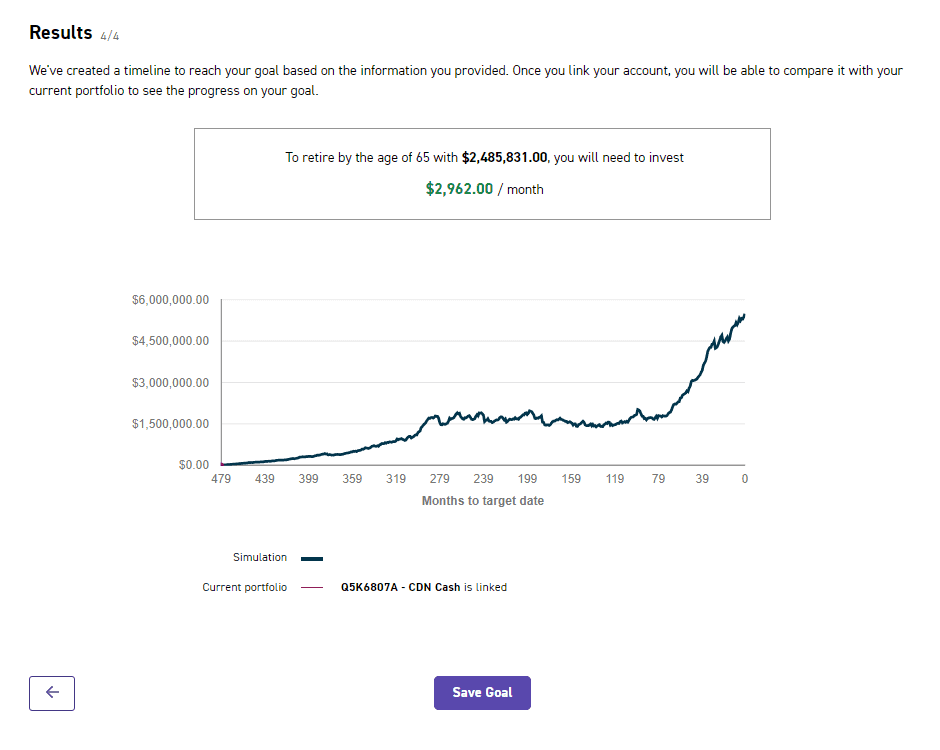Select the Simulation legend label

click(260, 558)
